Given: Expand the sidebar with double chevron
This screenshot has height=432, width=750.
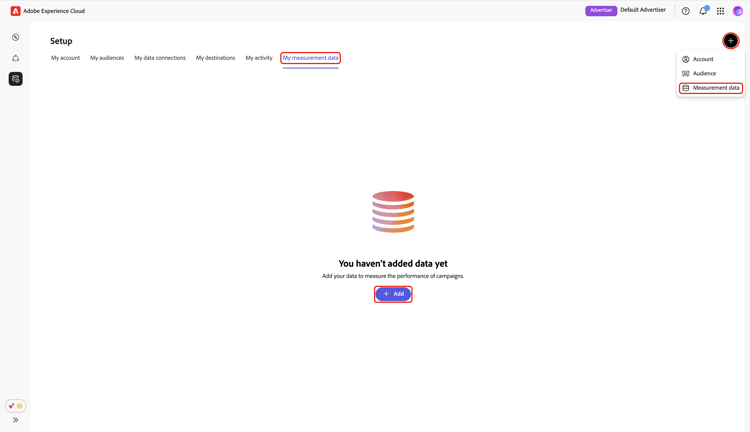Looking at the screenshot, I should pos(15,420).
